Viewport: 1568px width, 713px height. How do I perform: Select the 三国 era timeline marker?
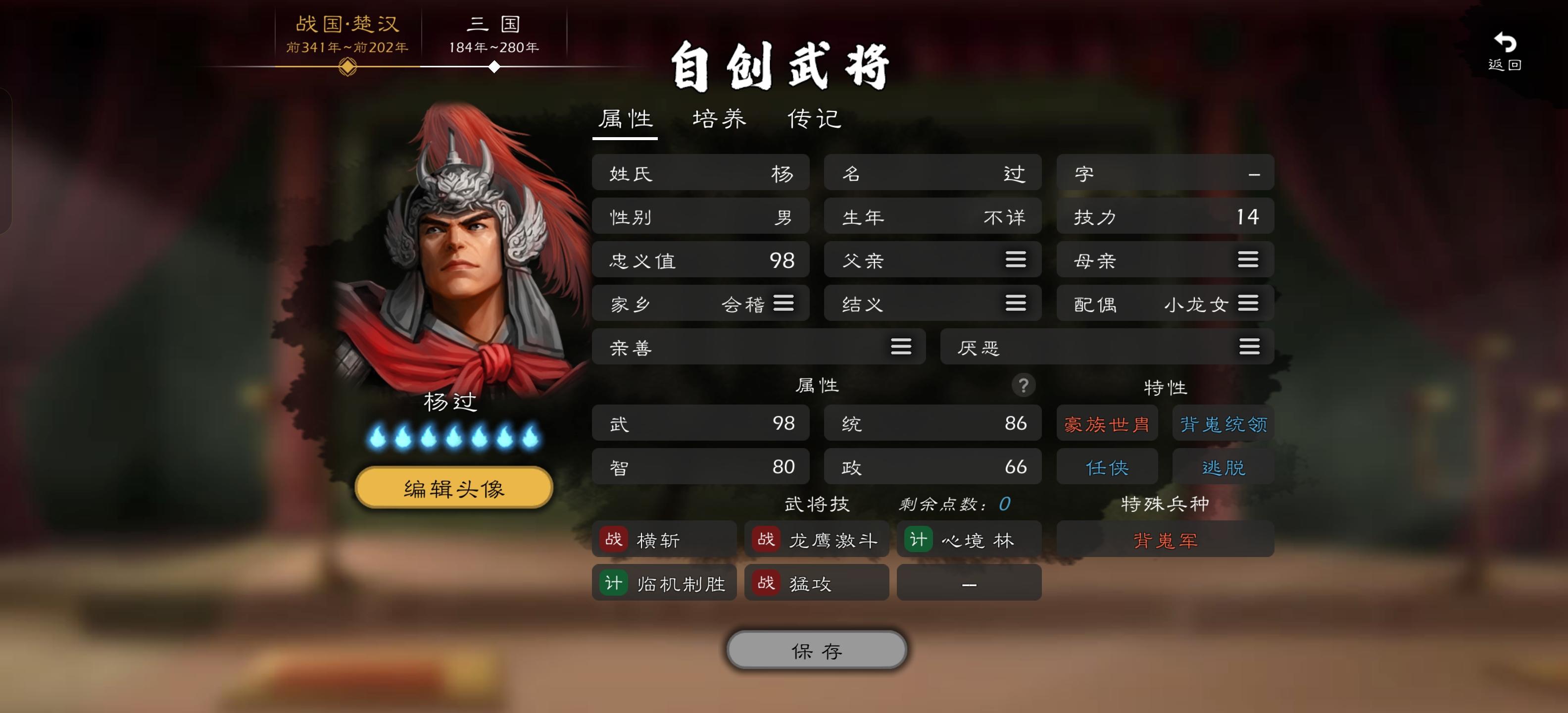[x=494, y=67]
